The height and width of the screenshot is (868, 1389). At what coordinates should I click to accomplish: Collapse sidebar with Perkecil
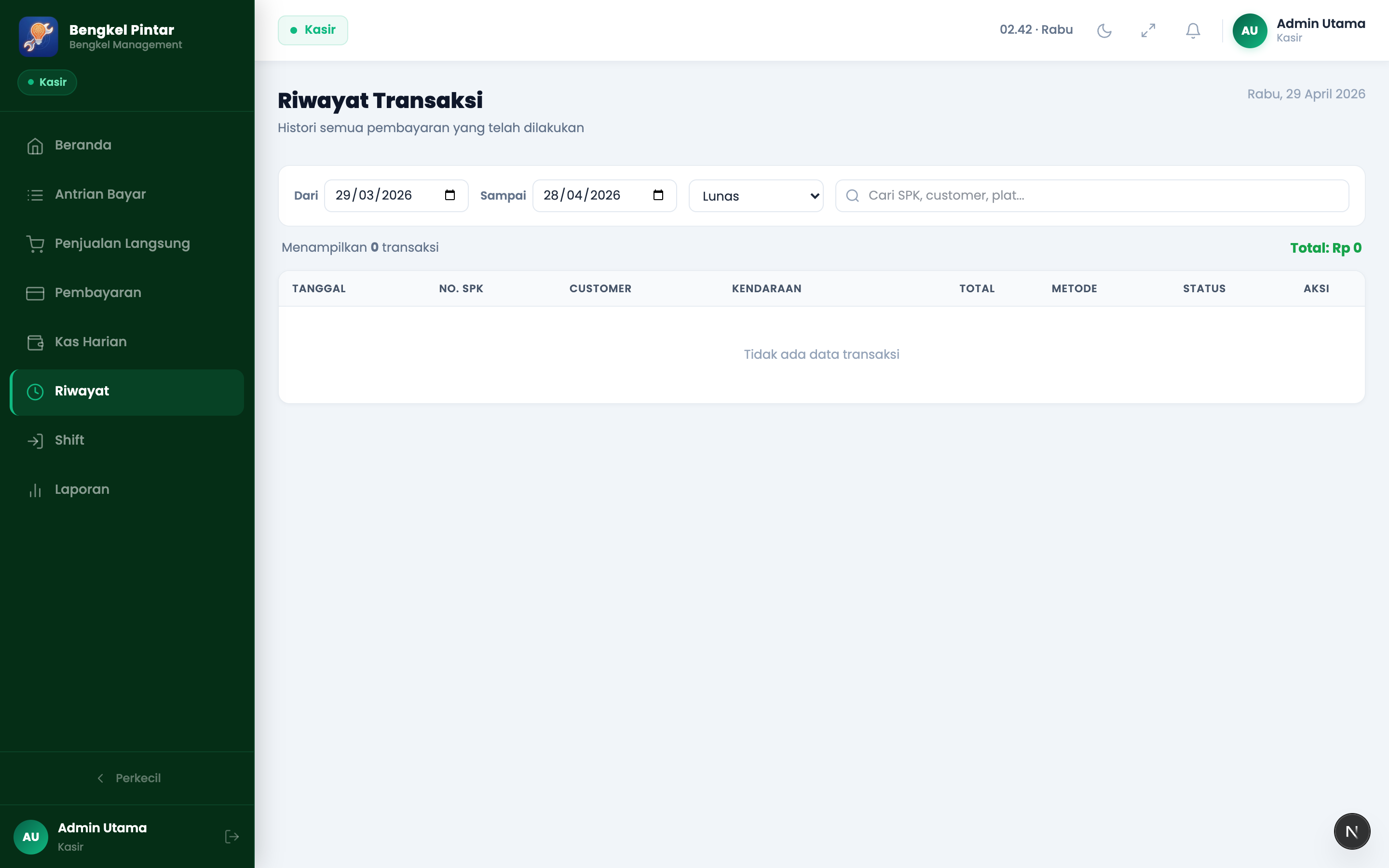(127, 778)
